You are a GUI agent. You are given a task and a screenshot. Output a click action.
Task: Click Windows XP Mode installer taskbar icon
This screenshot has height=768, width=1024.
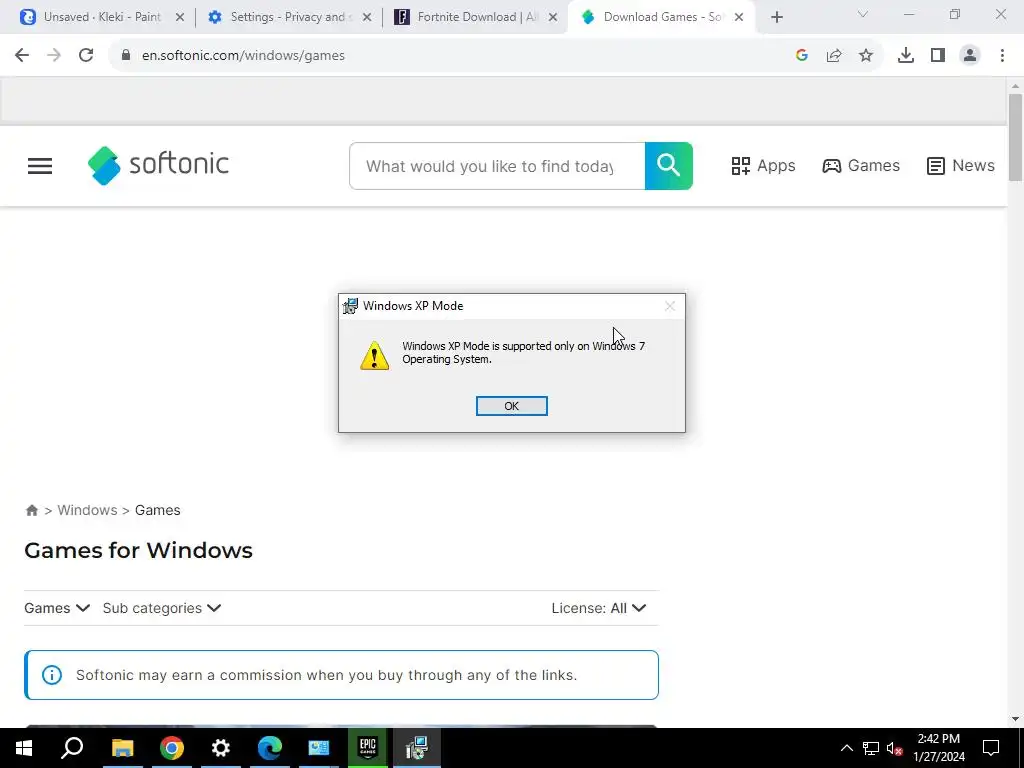coord(417,748)
